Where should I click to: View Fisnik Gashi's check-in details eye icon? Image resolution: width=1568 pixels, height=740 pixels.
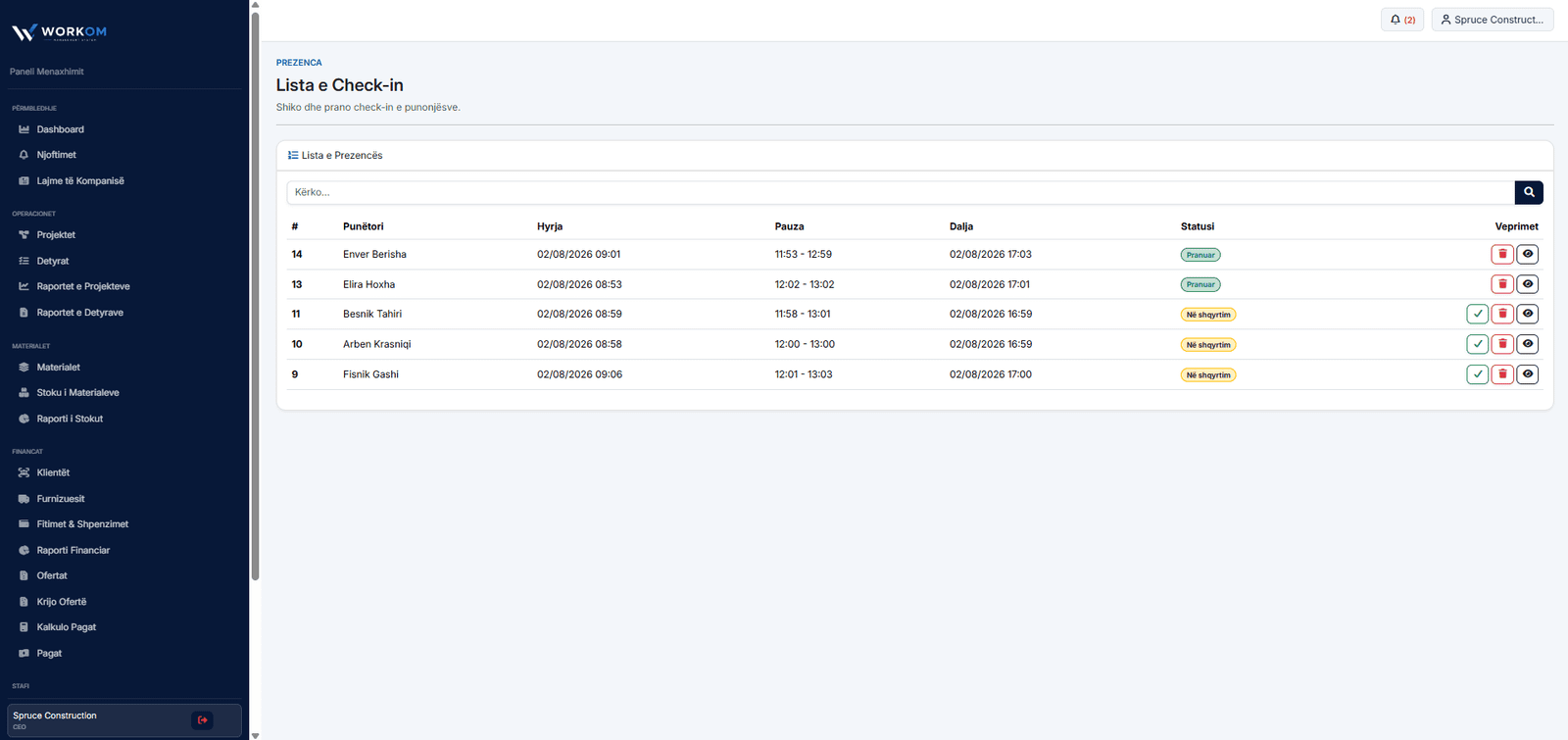tap(1528, 374)
